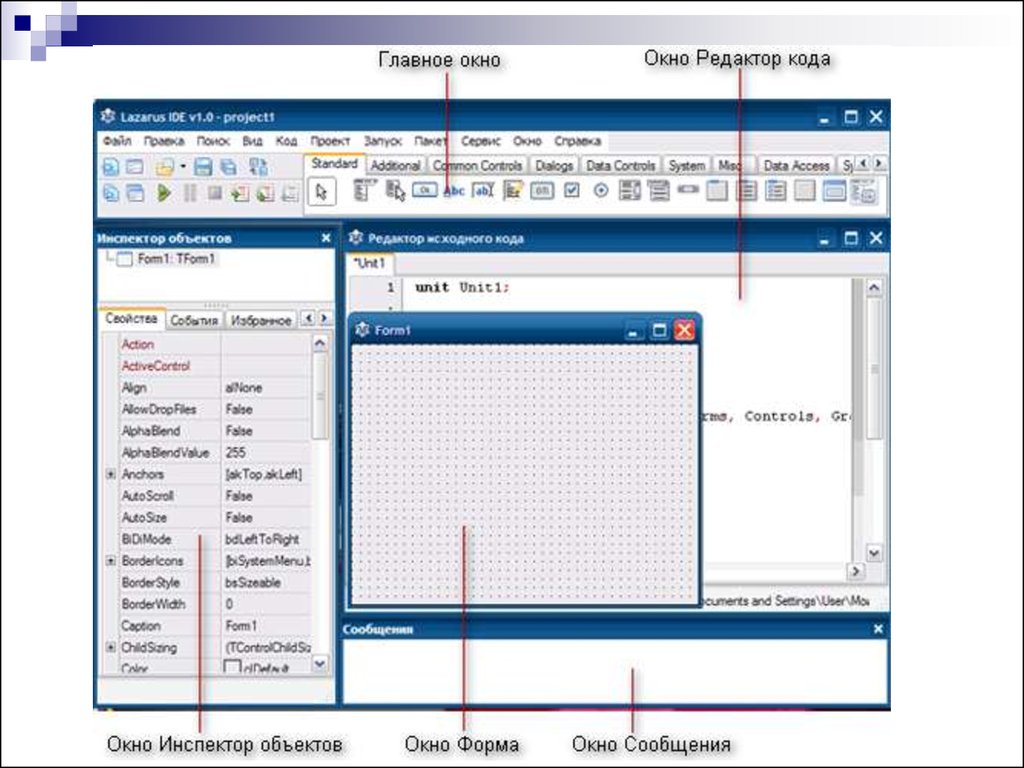Click the View Units icon
Image resolution: width=1024 pixels, height=768 pixels.
[111, 193]
